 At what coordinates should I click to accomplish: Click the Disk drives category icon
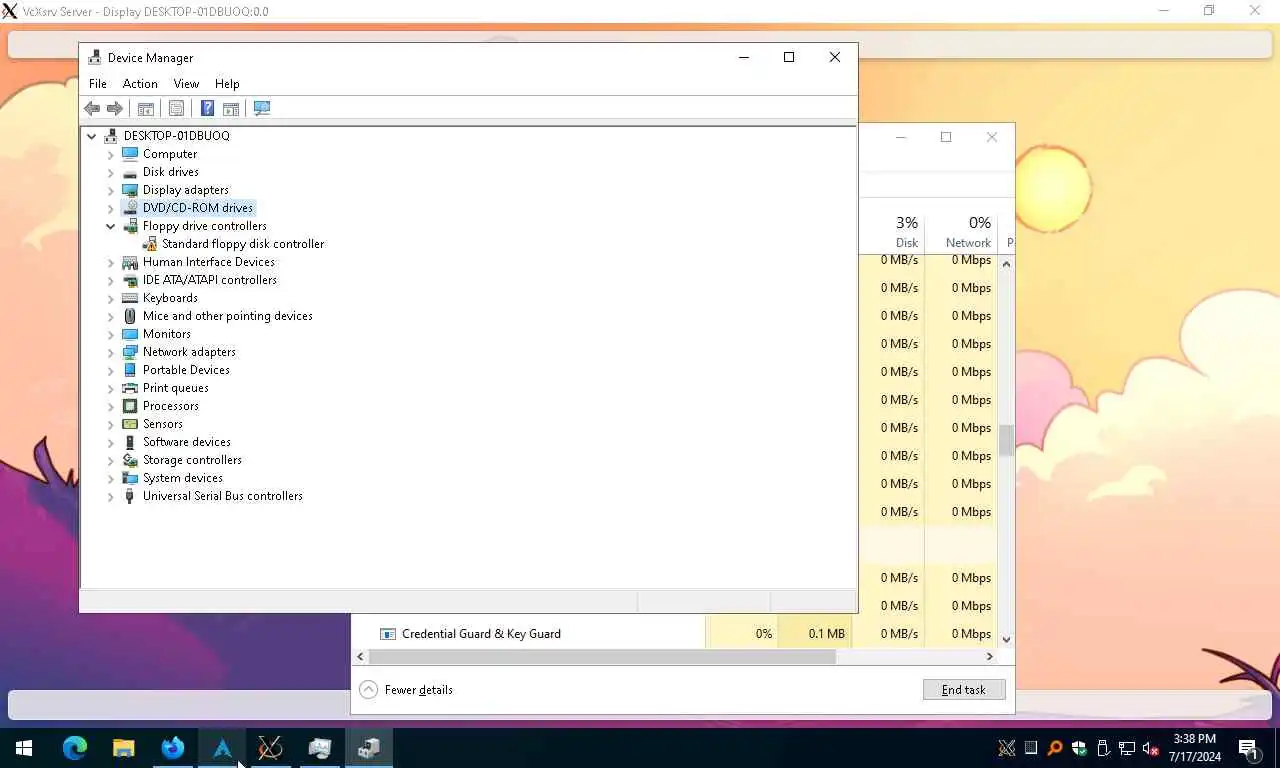[130, 172]
